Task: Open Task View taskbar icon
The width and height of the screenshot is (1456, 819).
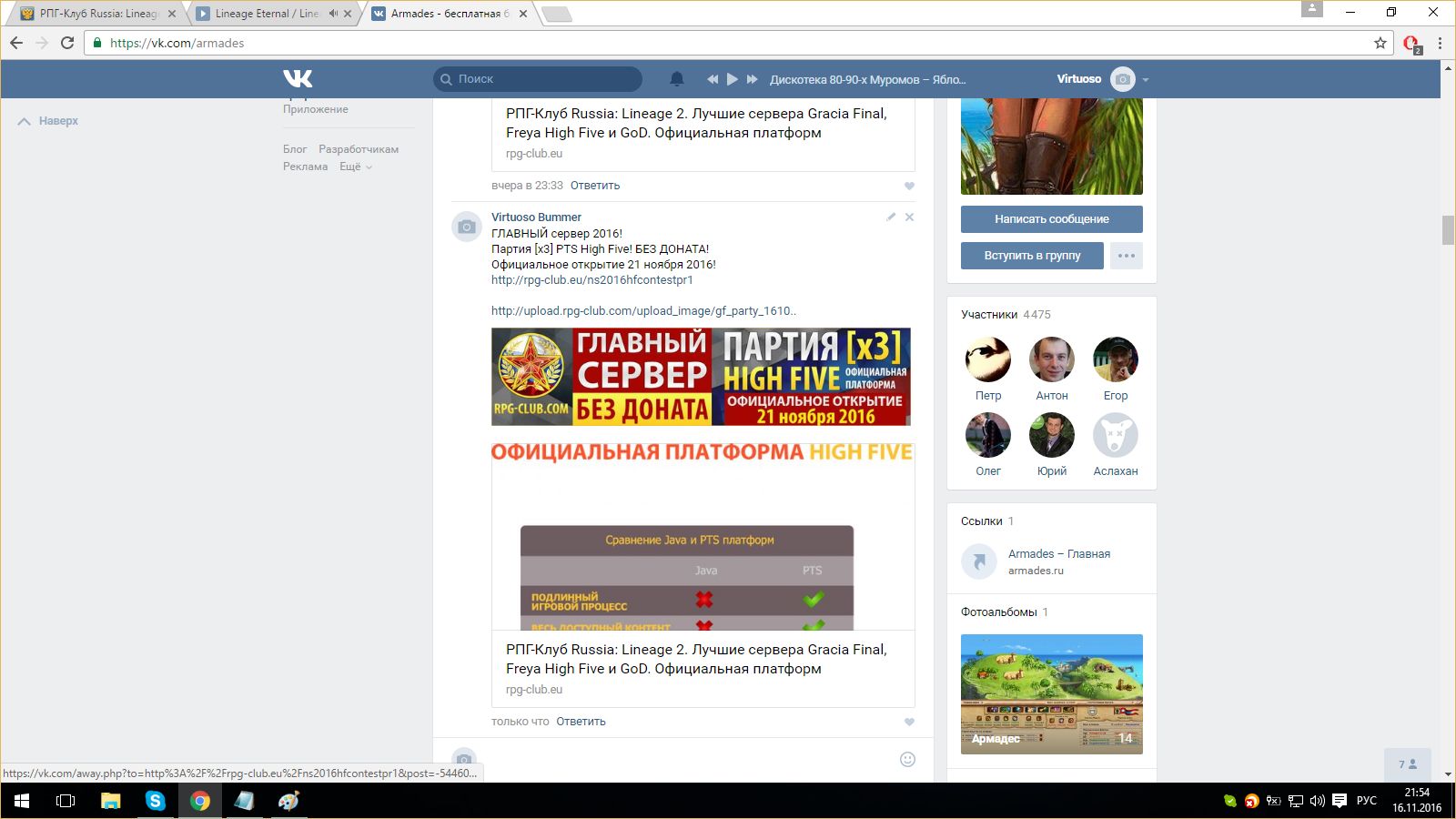Action: (x=66, y=801)
